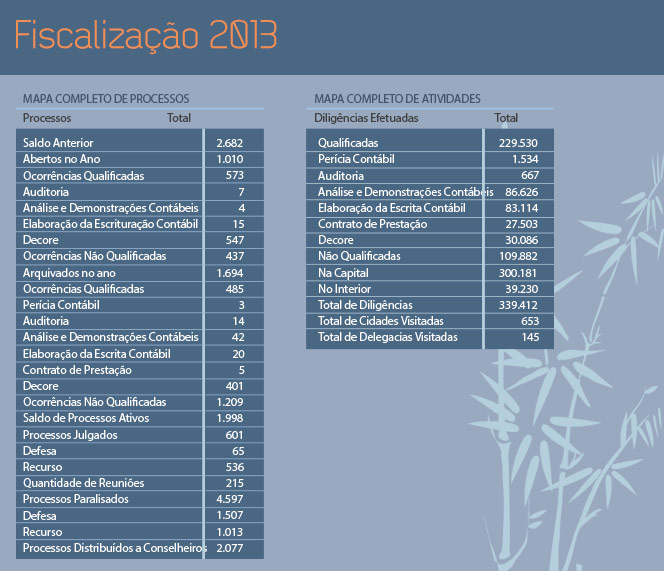The width and height of the screenshot is (664, 571).
Task: Click the value 1.010
Action: click(x=230, y=159)
